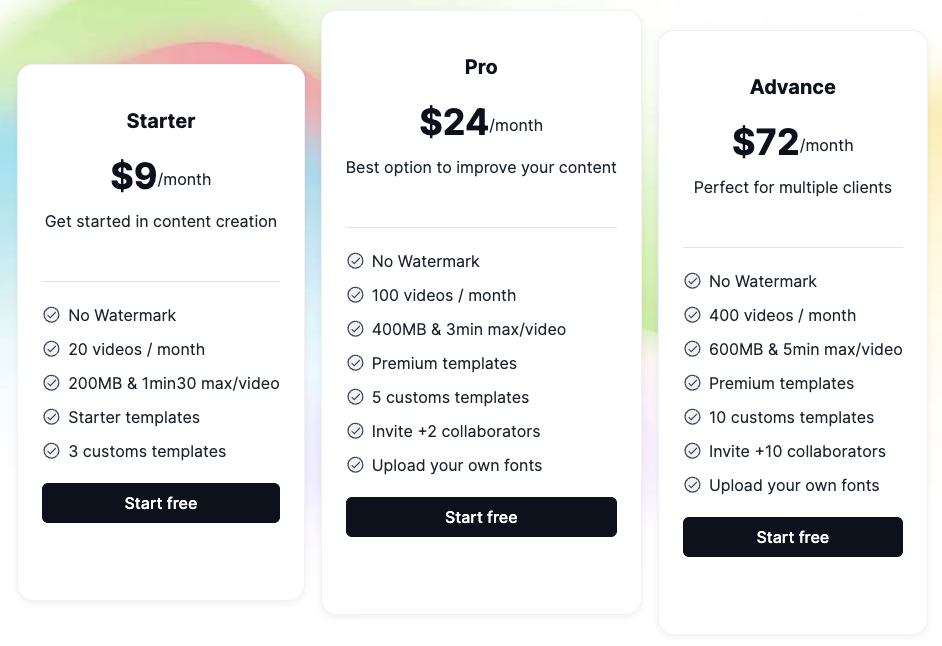
Task: Click check icon next to 5 customs templates
Action: [x=355, y=397]
